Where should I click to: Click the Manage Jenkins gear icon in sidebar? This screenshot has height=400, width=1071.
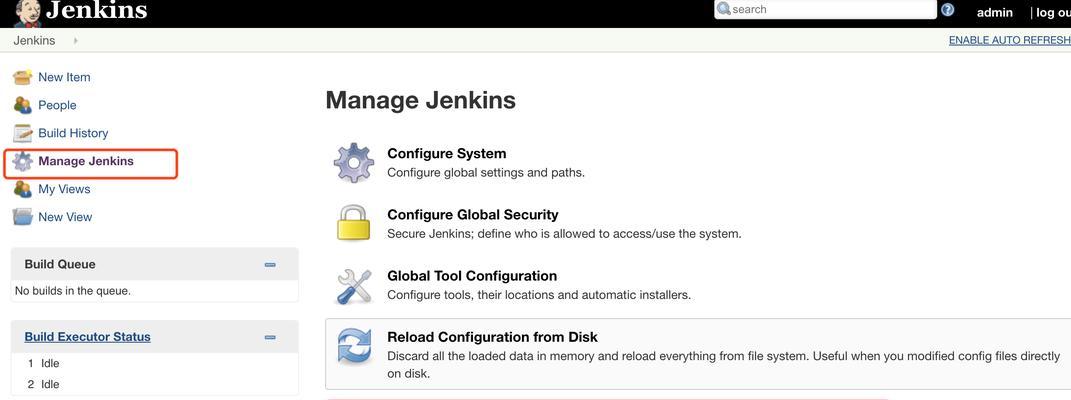(x=23, y=161)
